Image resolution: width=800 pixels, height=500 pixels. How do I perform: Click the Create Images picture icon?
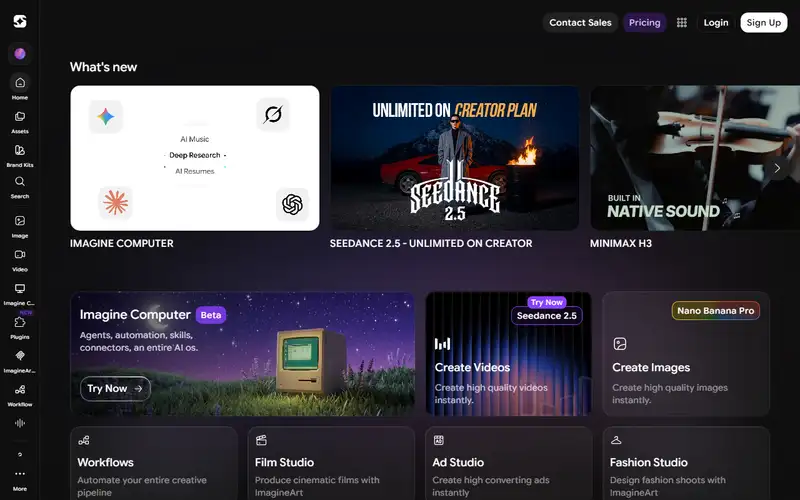pyautogui.click(x=620, y=344)
